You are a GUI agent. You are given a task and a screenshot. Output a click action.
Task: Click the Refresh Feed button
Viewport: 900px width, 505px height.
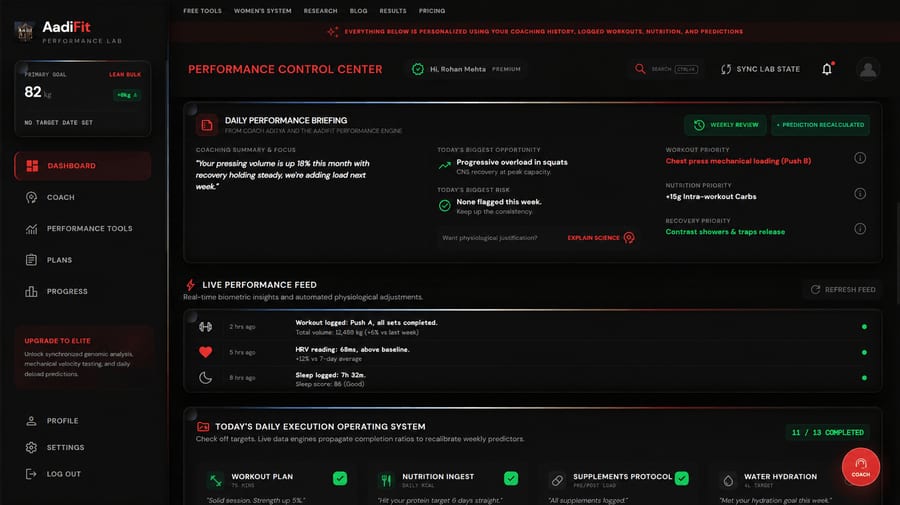pyautogui.click(x=843, y=290)
